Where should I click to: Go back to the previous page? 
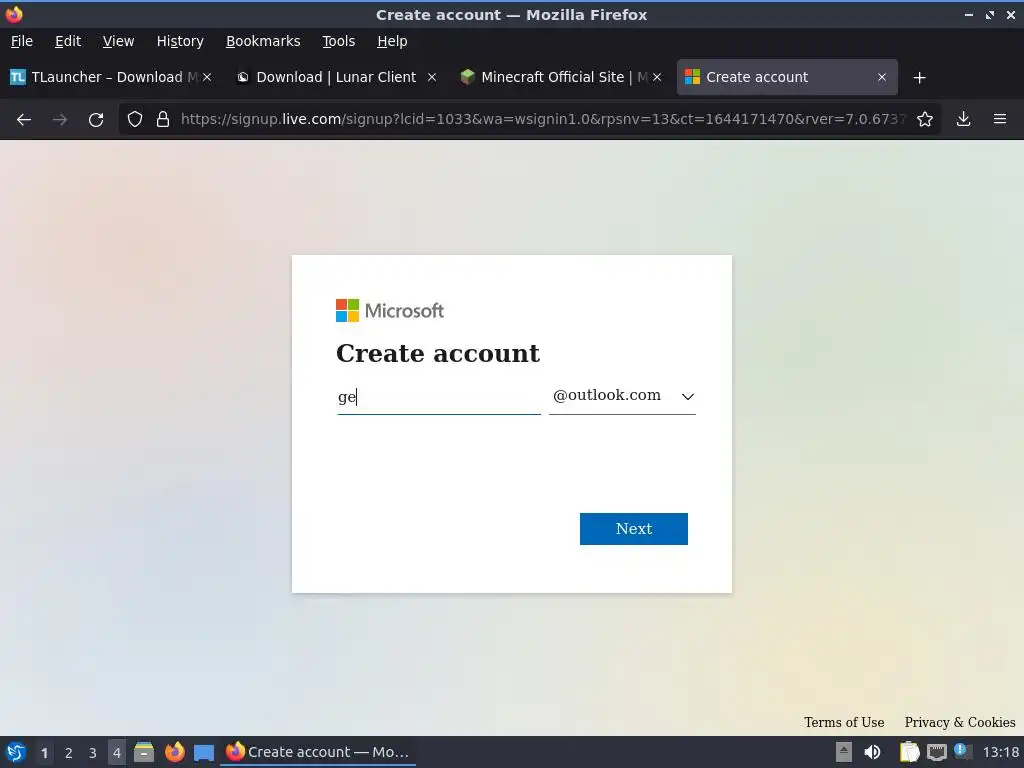click(24, 120)
